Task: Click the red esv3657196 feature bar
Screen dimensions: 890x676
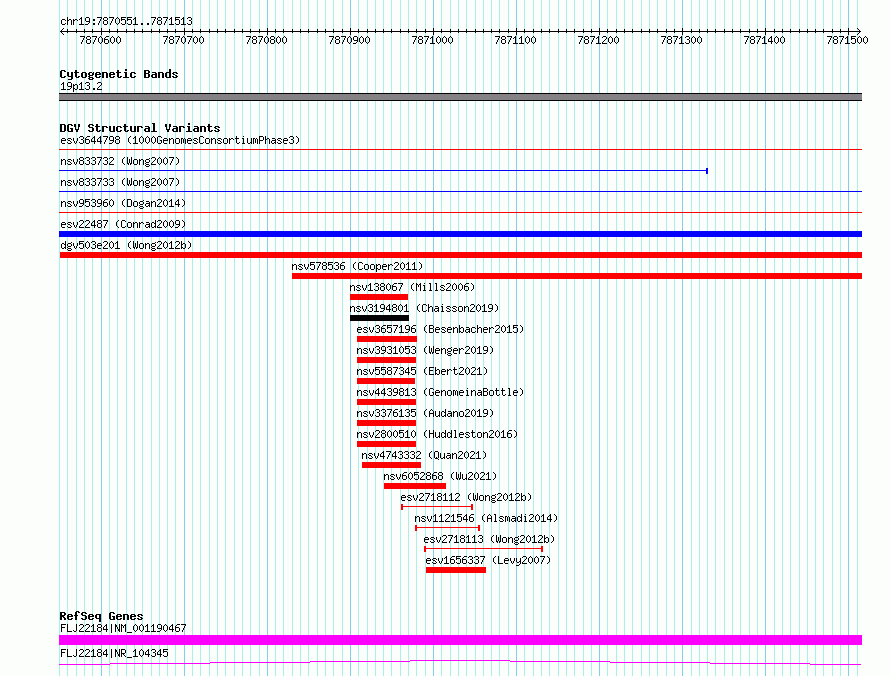Action: point(387,339)
